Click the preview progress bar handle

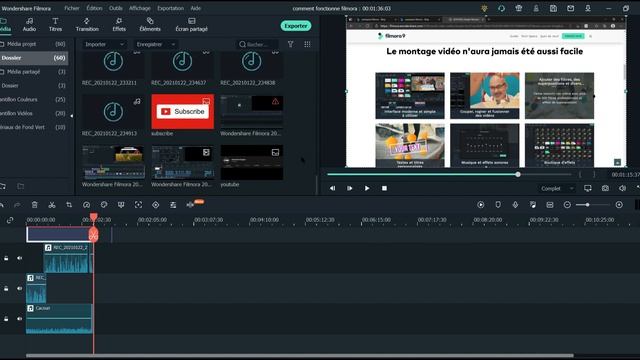[x=518, y=174]
